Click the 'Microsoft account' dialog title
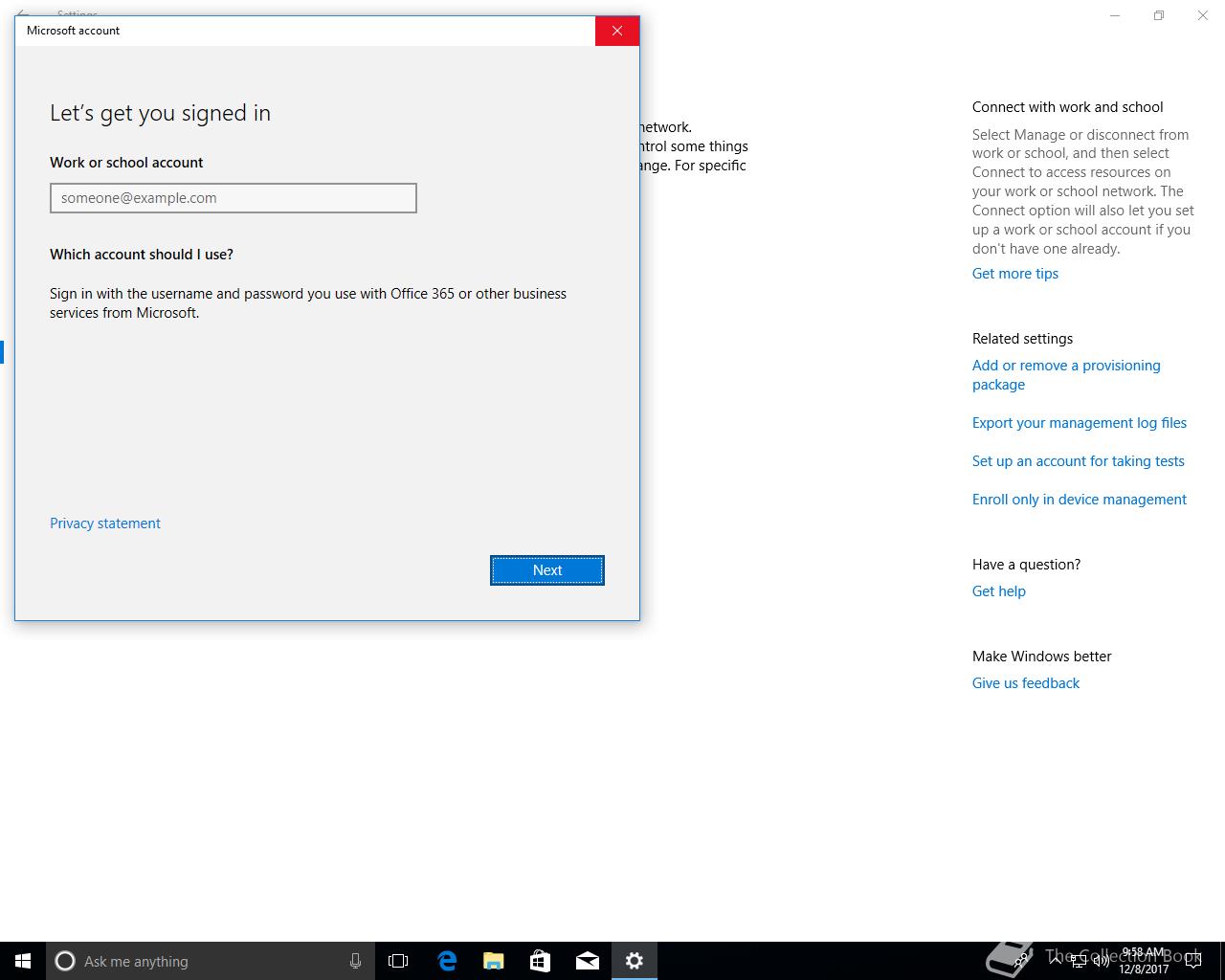1225x980 pixels. tap(74, 31)
